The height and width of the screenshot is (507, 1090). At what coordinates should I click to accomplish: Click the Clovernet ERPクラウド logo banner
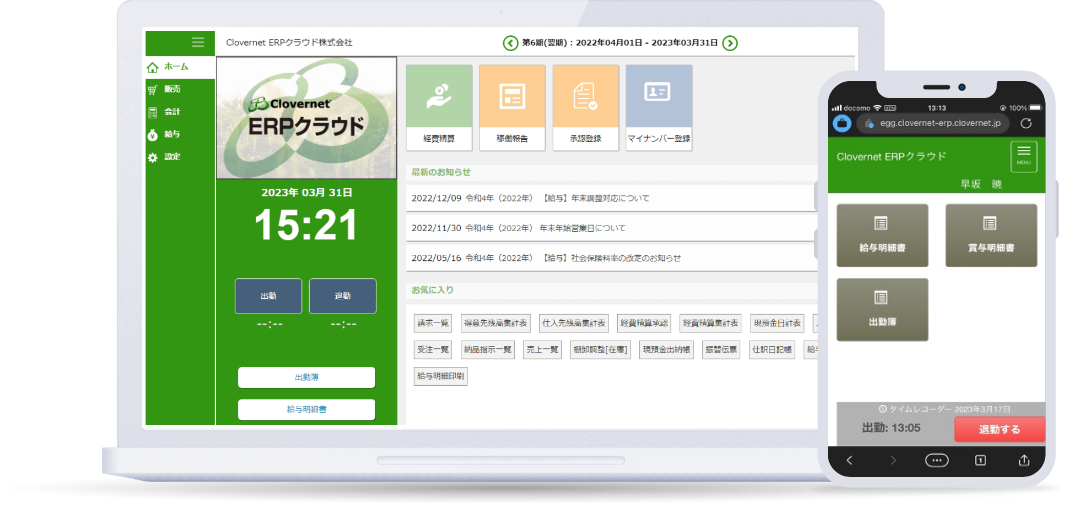(x=307, y=118)
